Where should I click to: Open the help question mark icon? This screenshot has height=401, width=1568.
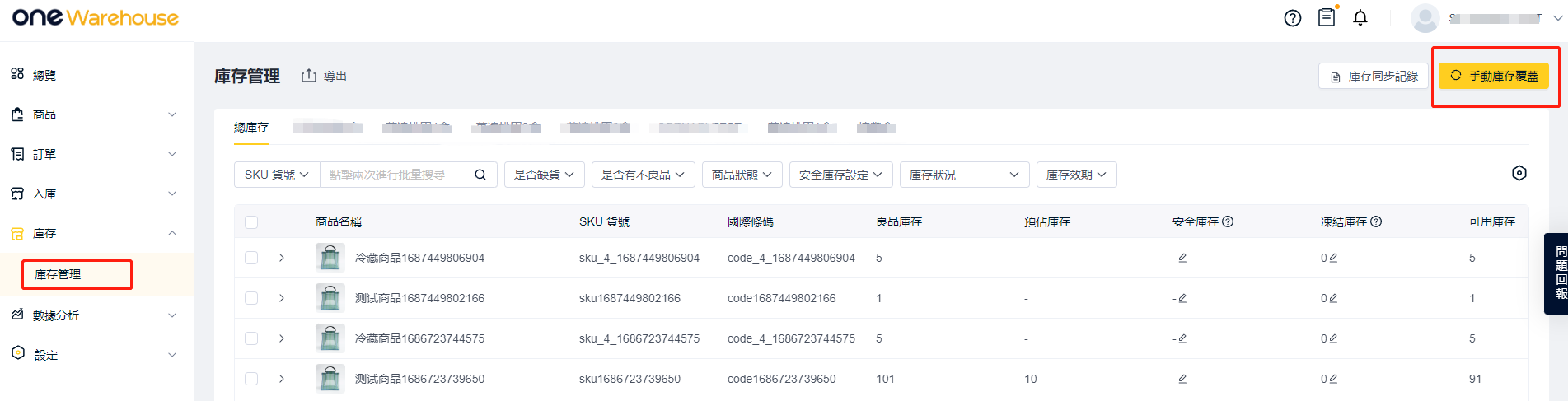pyautogui.click(x=1292, y=18)
